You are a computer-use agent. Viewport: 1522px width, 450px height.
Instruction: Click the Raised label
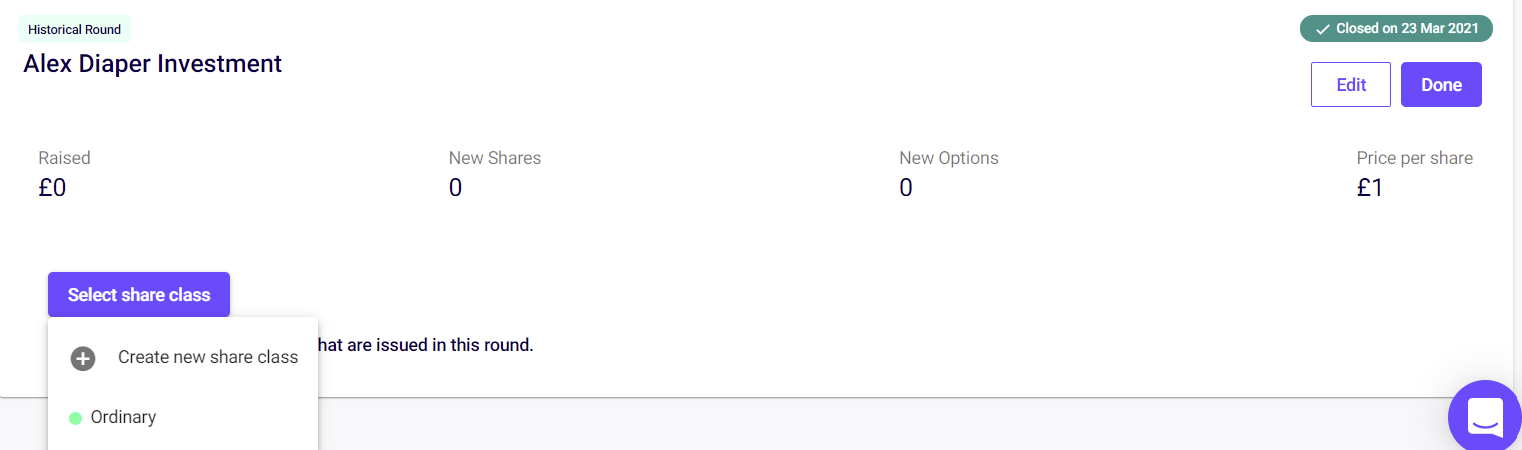(64, 158)
